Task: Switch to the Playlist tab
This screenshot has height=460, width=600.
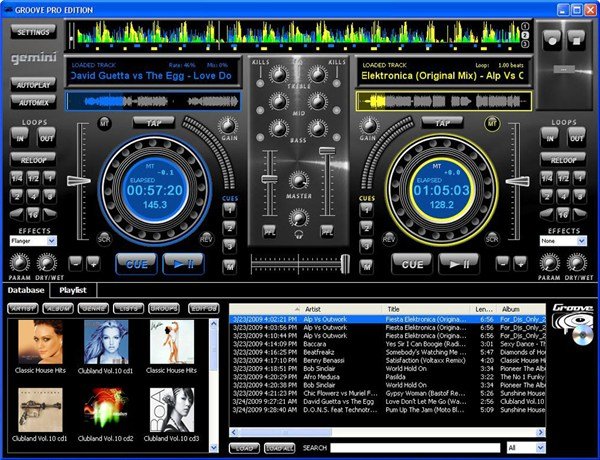Action: [x=73, y=290]
